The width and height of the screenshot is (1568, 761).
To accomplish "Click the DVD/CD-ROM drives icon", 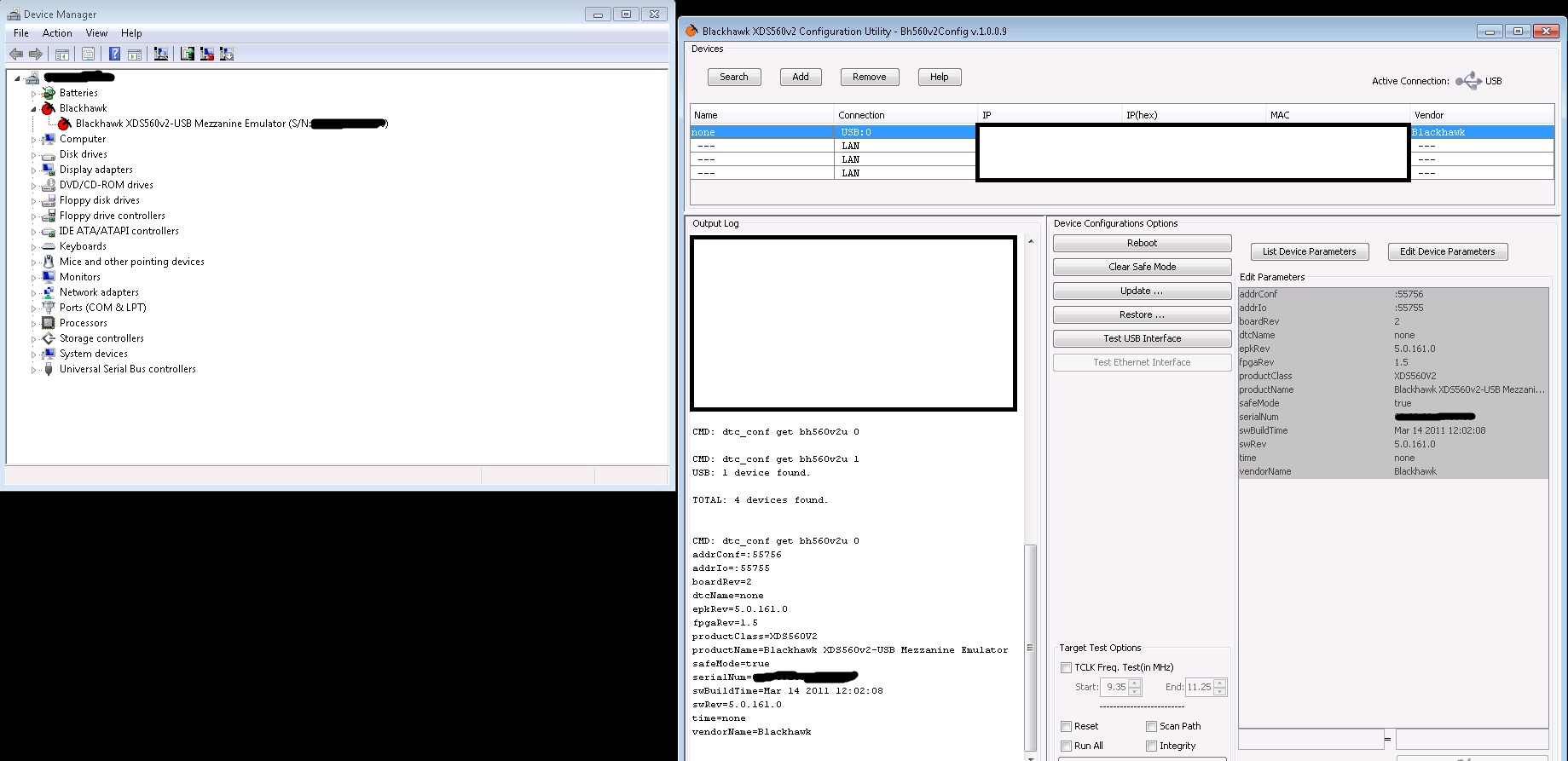I will (49, 185).
